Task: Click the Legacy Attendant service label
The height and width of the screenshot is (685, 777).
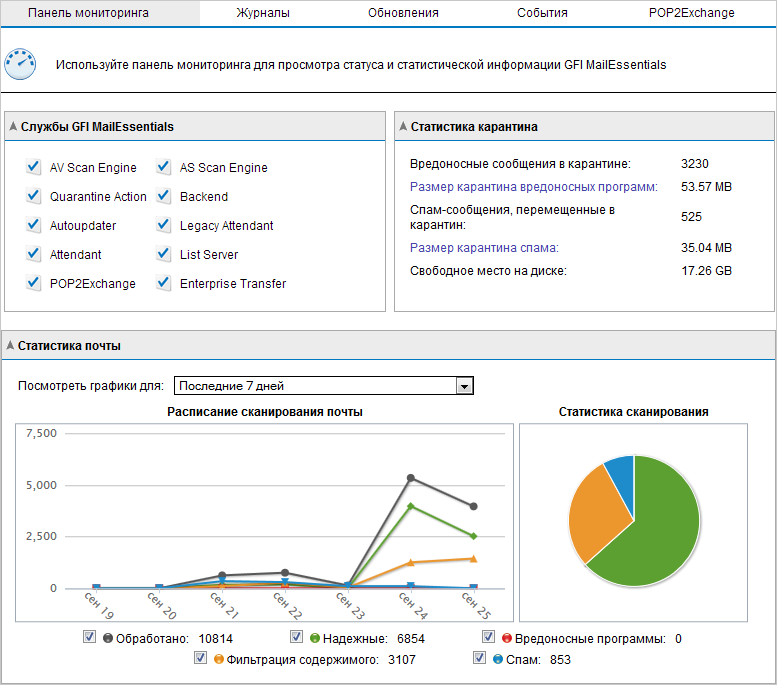Action: click(x=226, y=226)
